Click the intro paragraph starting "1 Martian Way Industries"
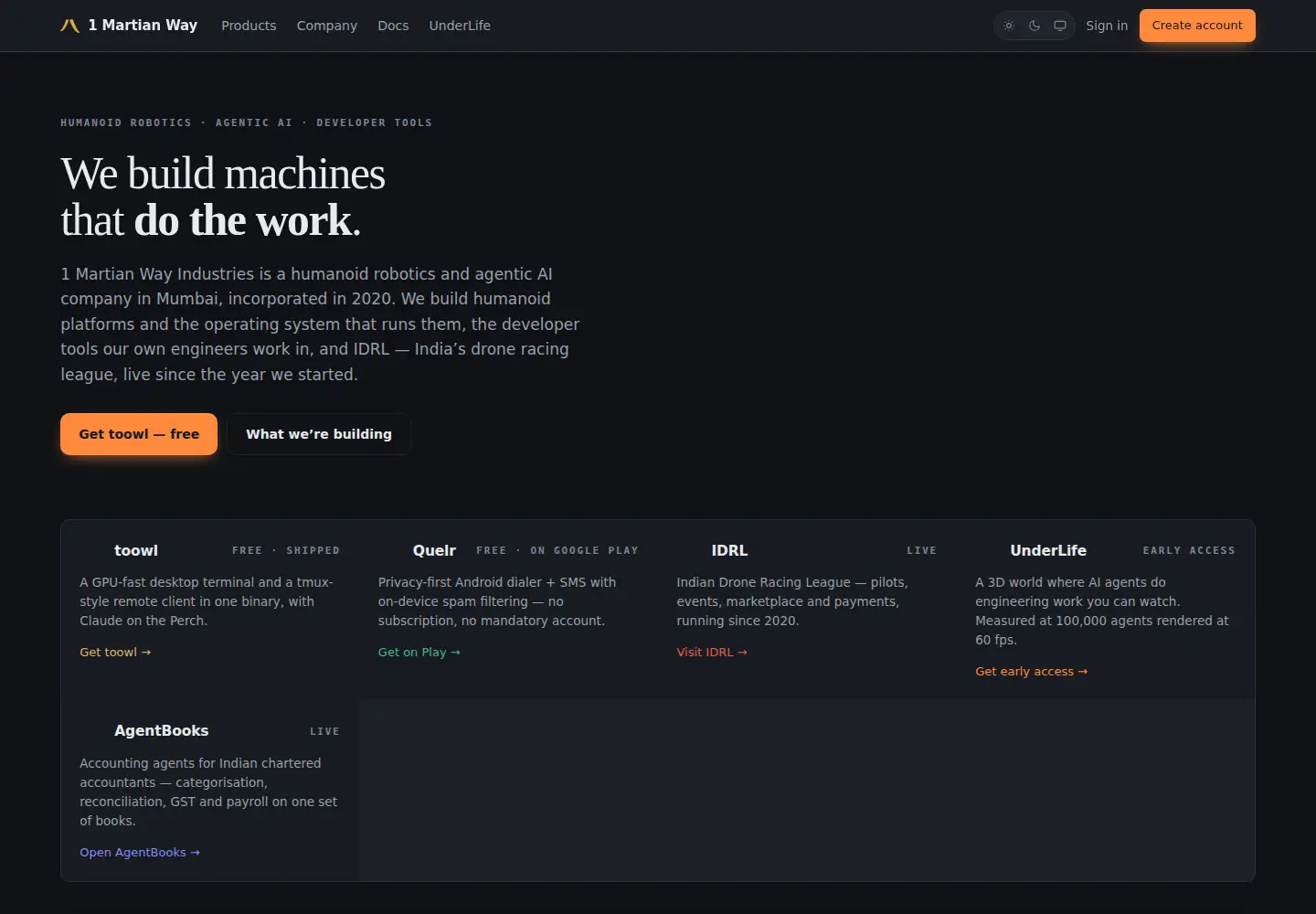 (x=320, y=324)
